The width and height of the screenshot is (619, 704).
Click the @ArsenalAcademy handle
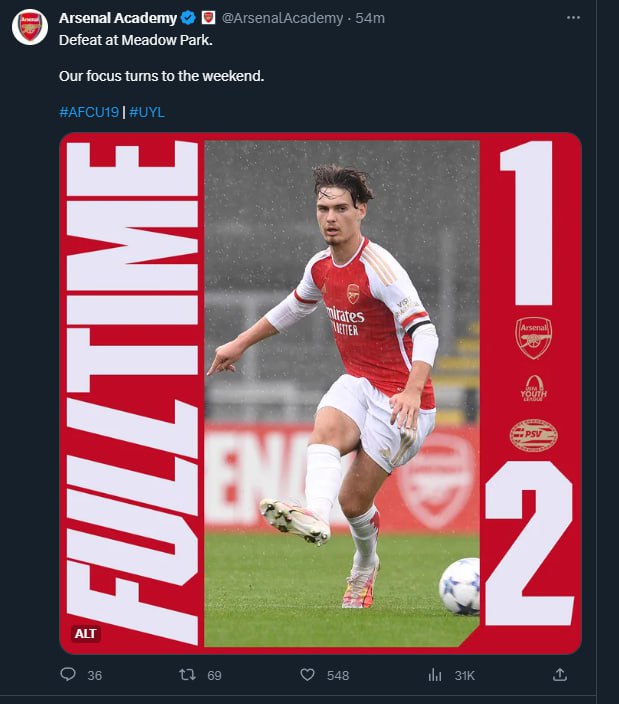(281, 18)
